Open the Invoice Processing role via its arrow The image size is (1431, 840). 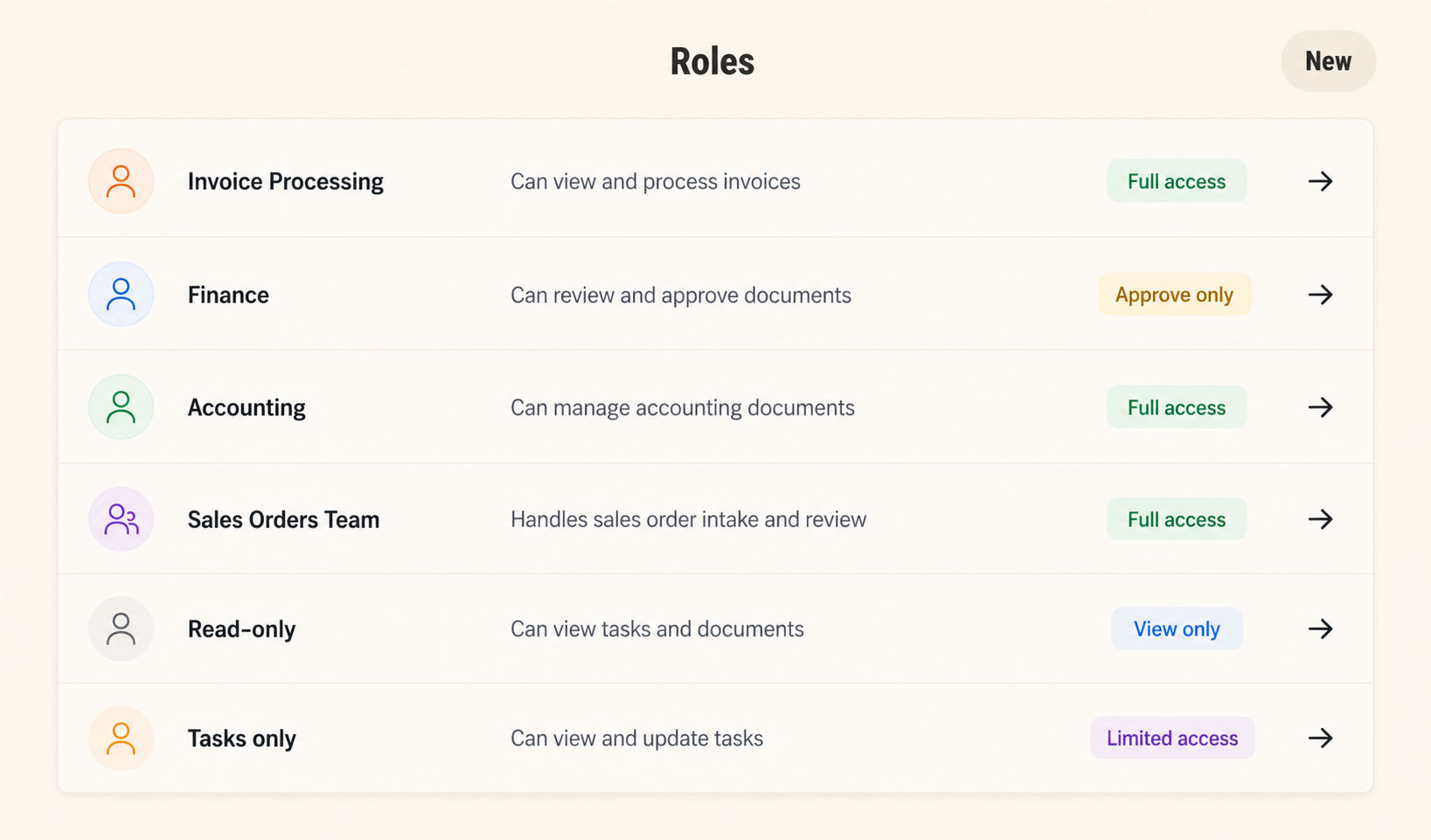click(1321, 181)
